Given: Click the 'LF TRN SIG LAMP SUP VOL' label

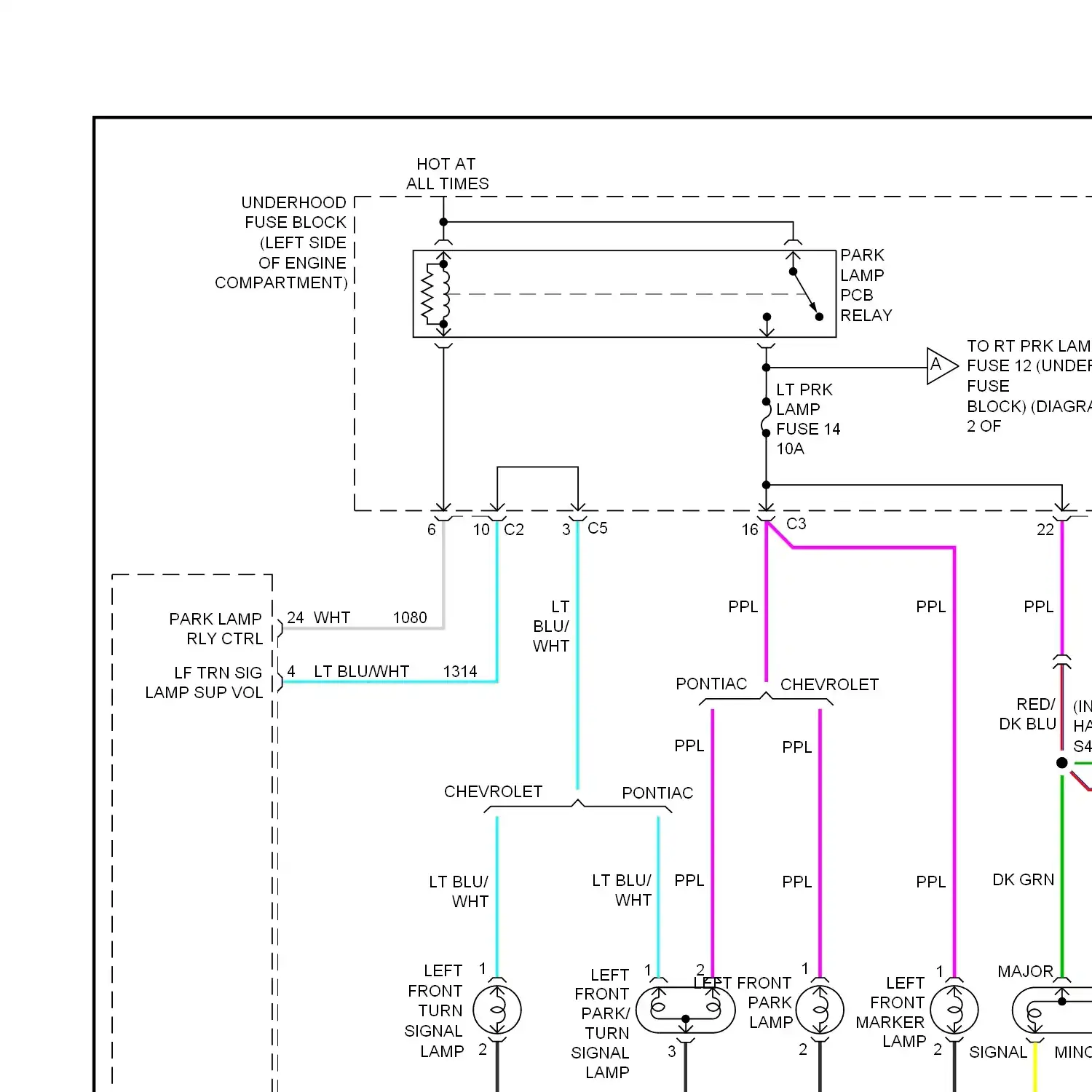Looking at the screenshot, I should pyautogui.click(x=204, y=682).
